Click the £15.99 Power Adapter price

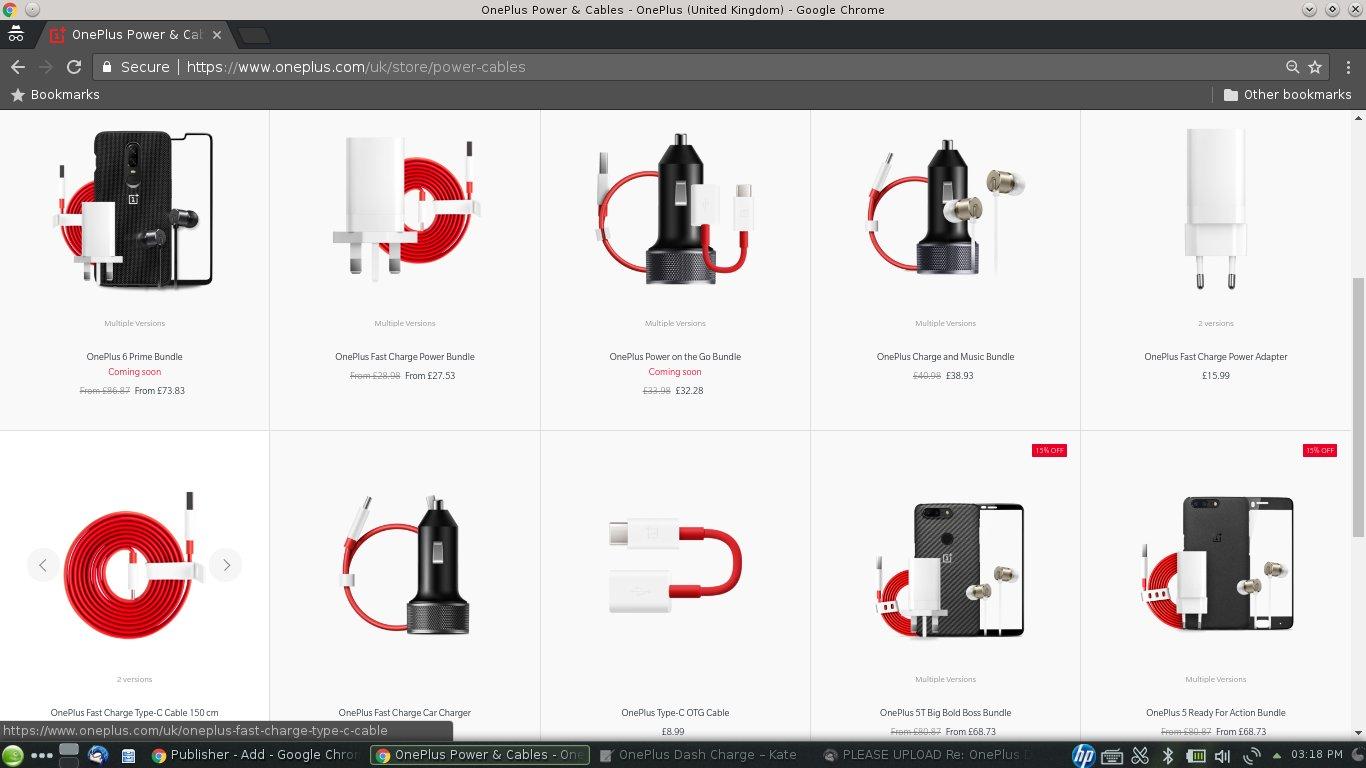tap(1216, 376)
